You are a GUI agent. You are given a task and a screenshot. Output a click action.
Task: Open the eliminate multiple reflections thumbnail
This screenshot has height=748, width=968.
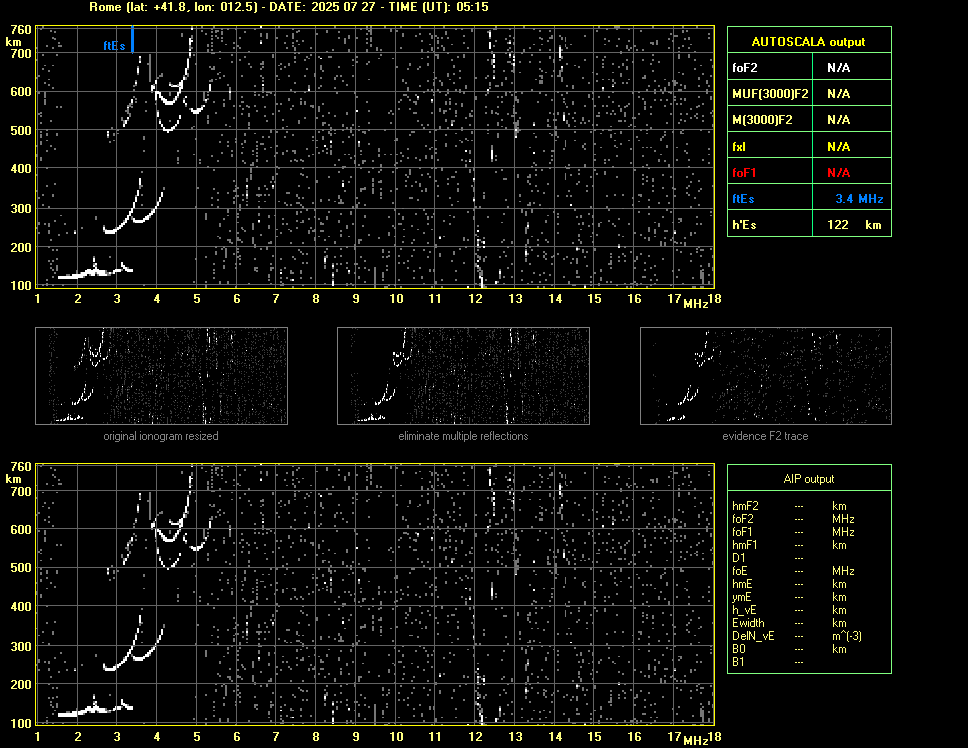463,376
